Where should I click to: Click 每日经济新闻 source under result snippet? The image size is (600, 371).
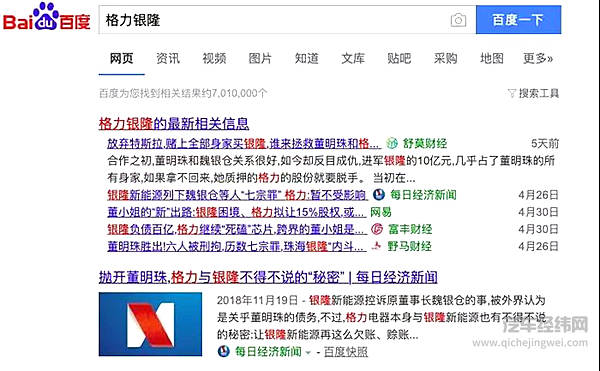pos(268,351)
